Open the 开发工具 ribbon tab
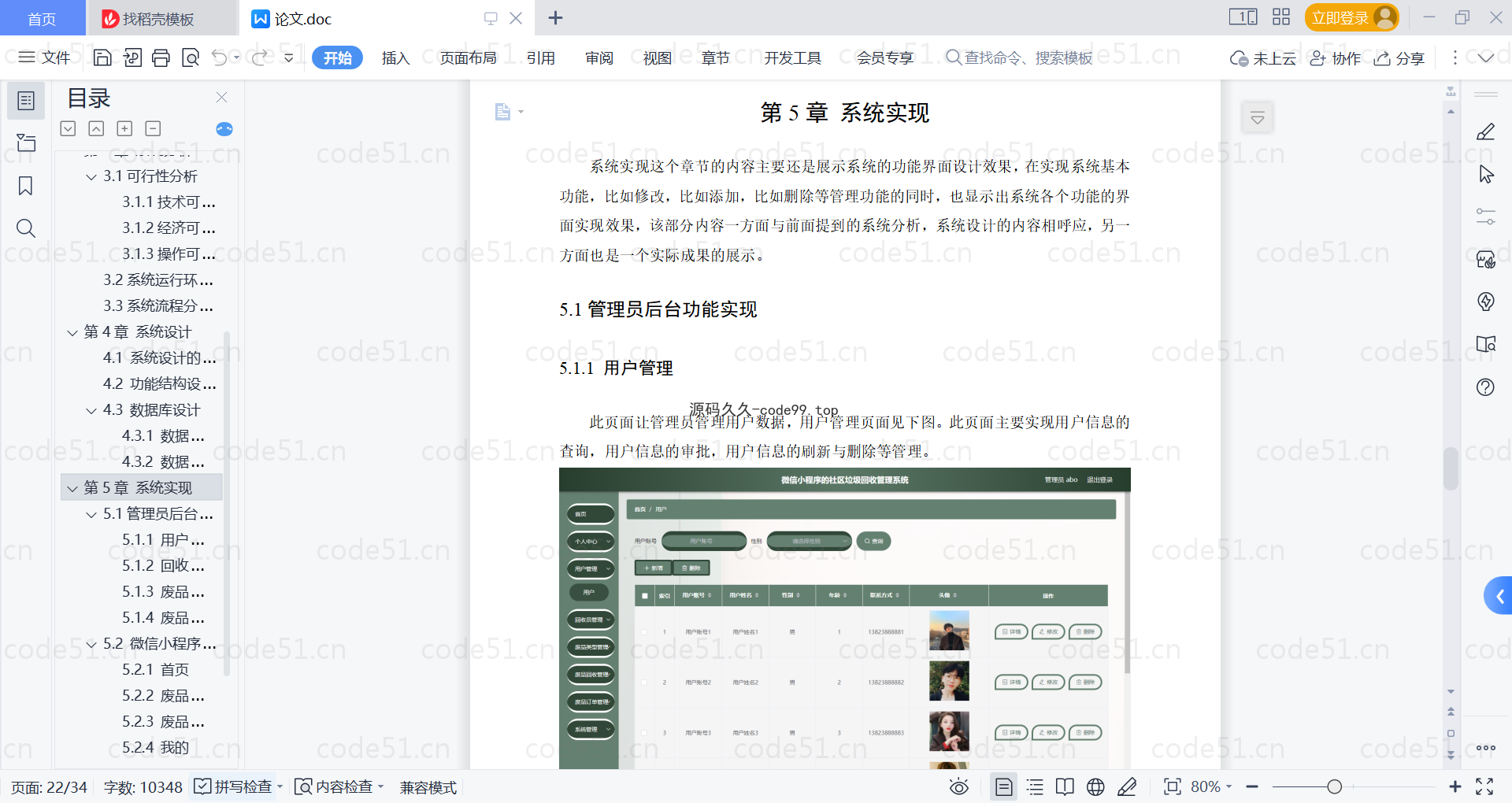 point(792,58)
